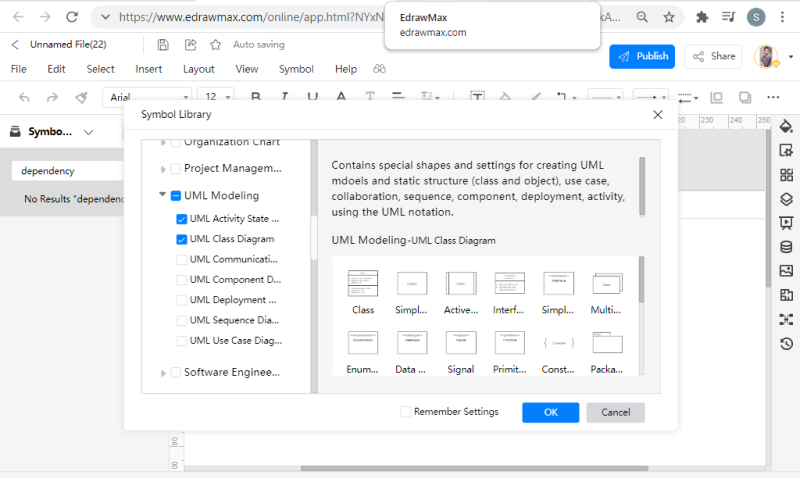Open the grid theme panel icon
Viewport: 800px width, 479px height.
(786, 175)
